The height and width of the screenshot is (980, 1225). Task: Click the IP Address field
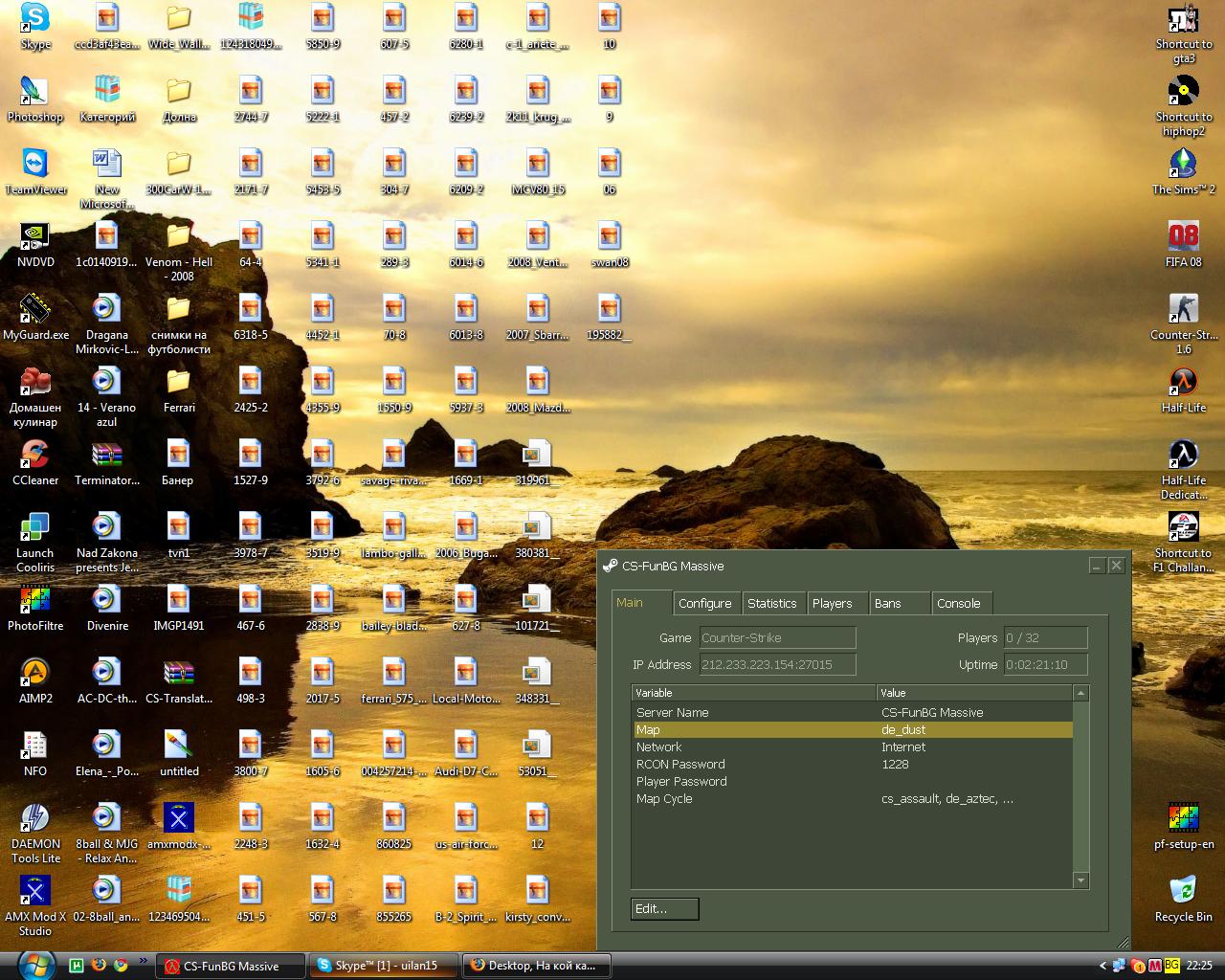(x=777, y=664)
